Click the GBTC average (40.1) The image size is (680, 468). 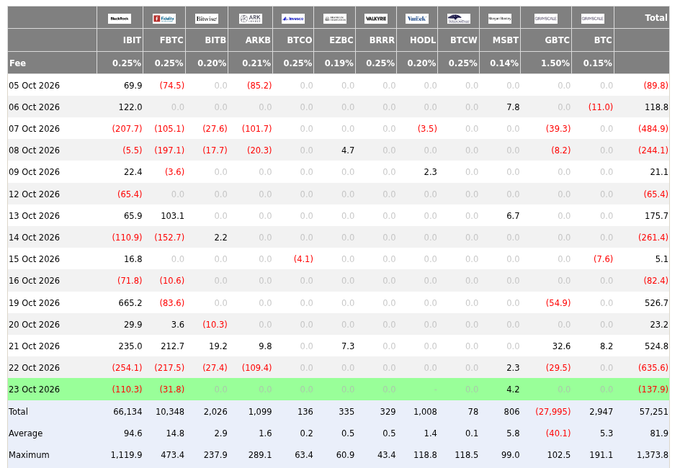558,433
